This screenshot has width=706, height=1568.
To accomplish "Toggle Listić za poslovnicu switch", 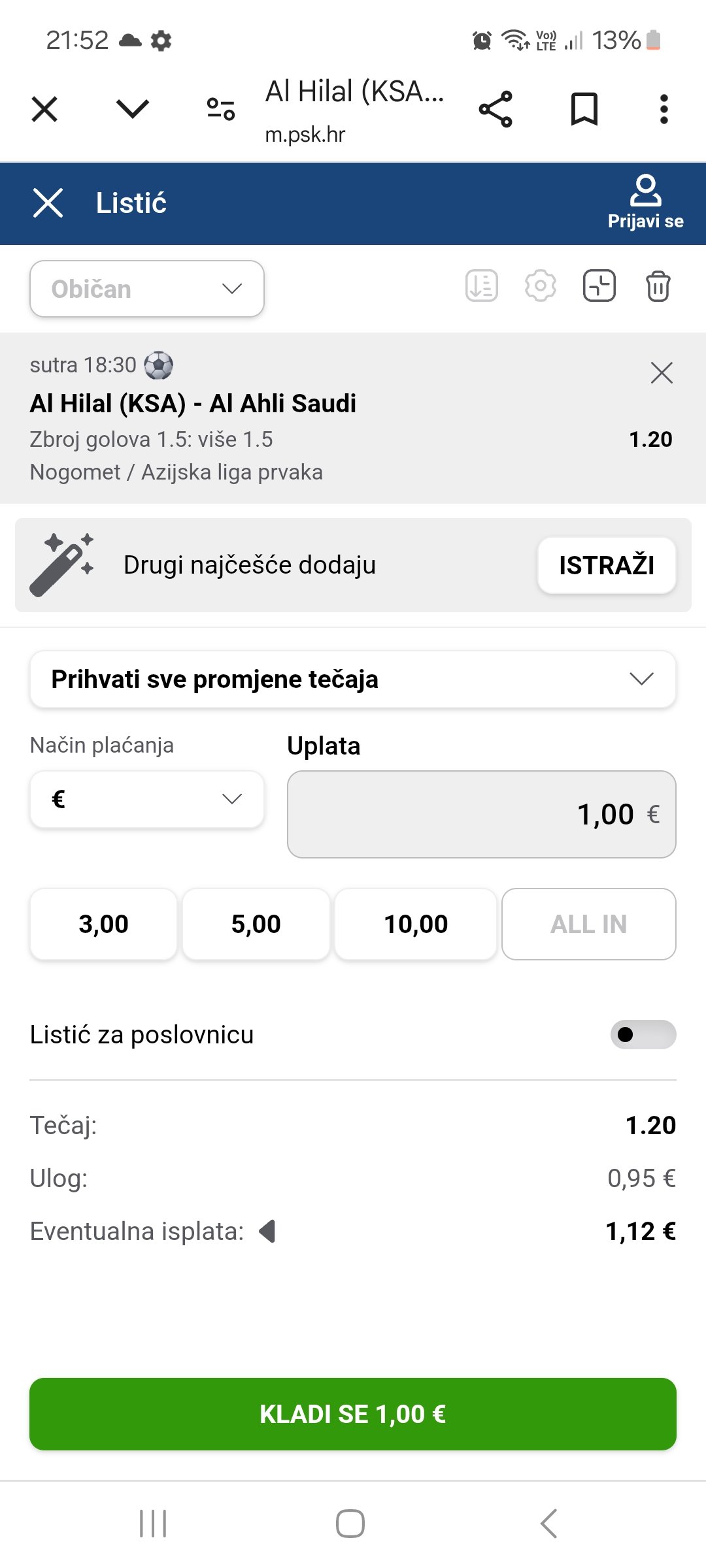I will (x=643, y=1034).
